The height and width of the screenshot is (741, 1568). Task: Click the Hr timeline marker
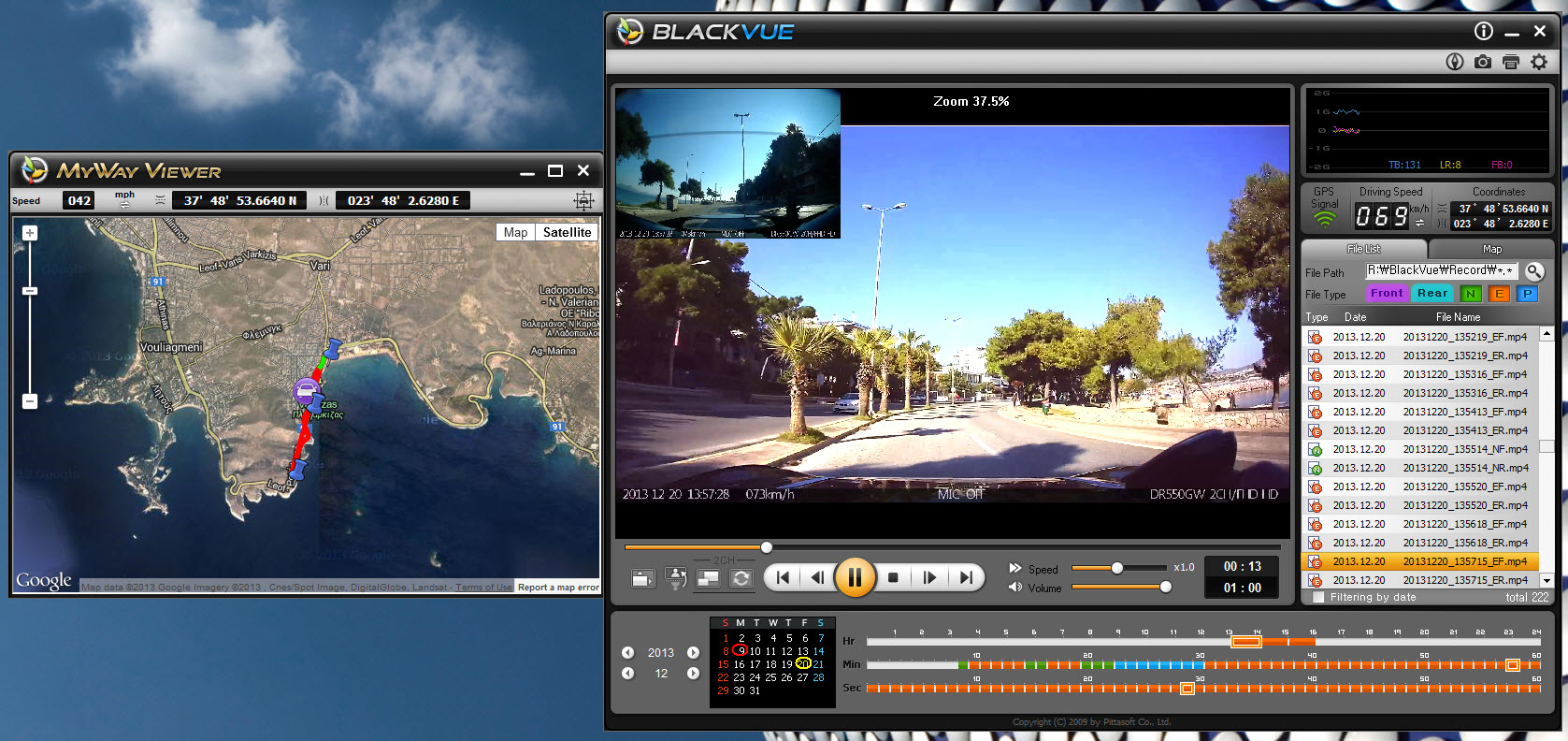[1245, 641]
